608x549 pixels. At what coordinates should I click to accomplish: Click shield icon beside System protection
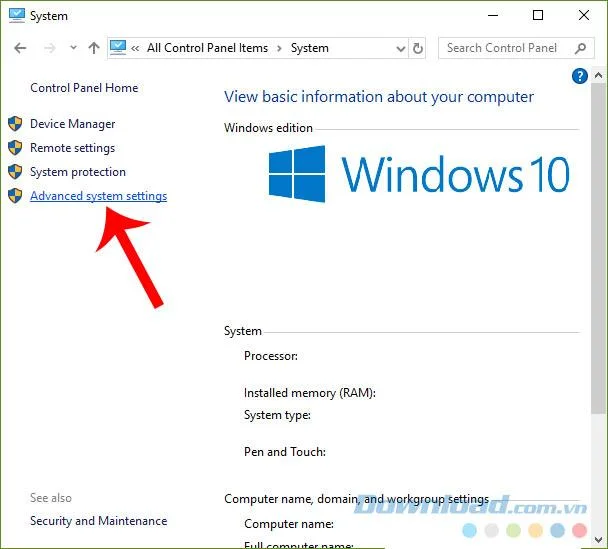(15, 172)
